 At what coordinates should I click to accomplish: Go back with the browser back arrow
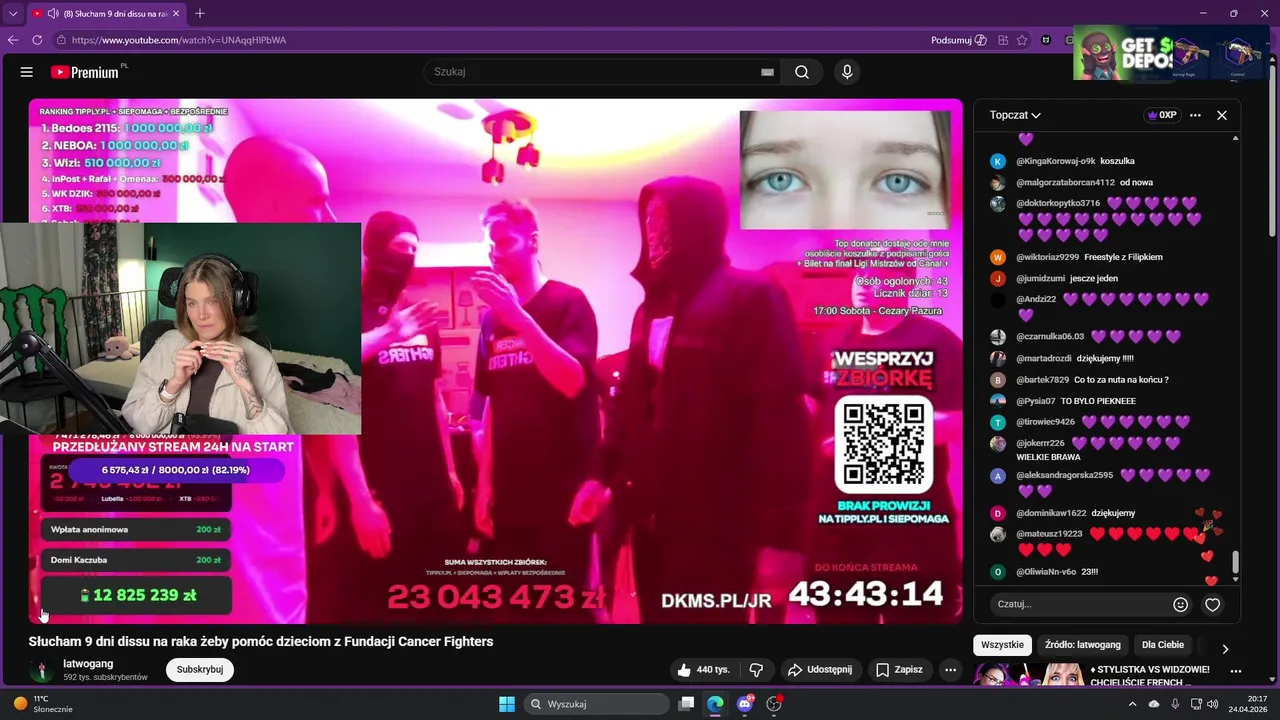click(13, 40)
